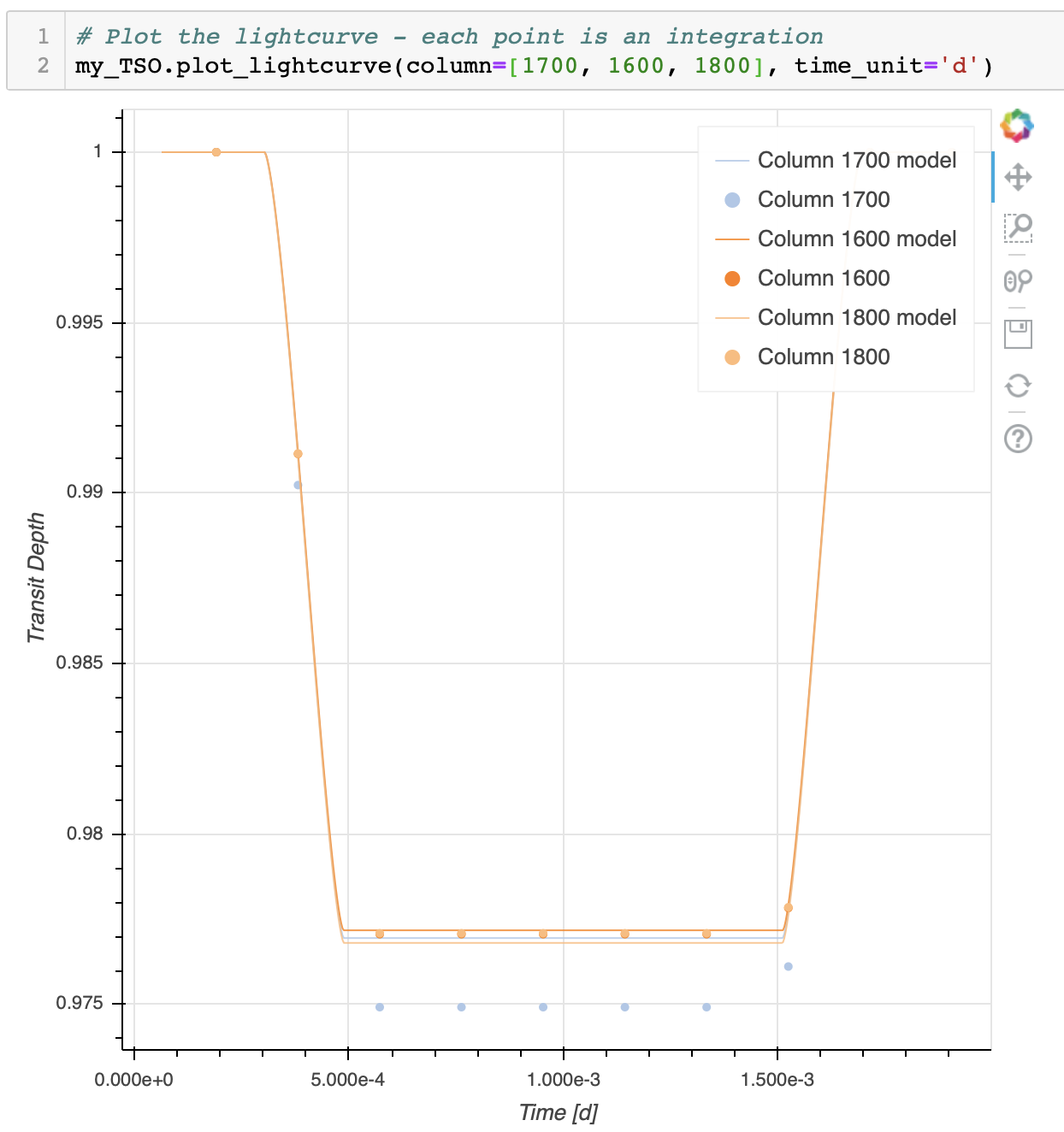1064x1132 pixels.
Task: Enable the Wheel Zoom tool
Action: click(1018, 280)
